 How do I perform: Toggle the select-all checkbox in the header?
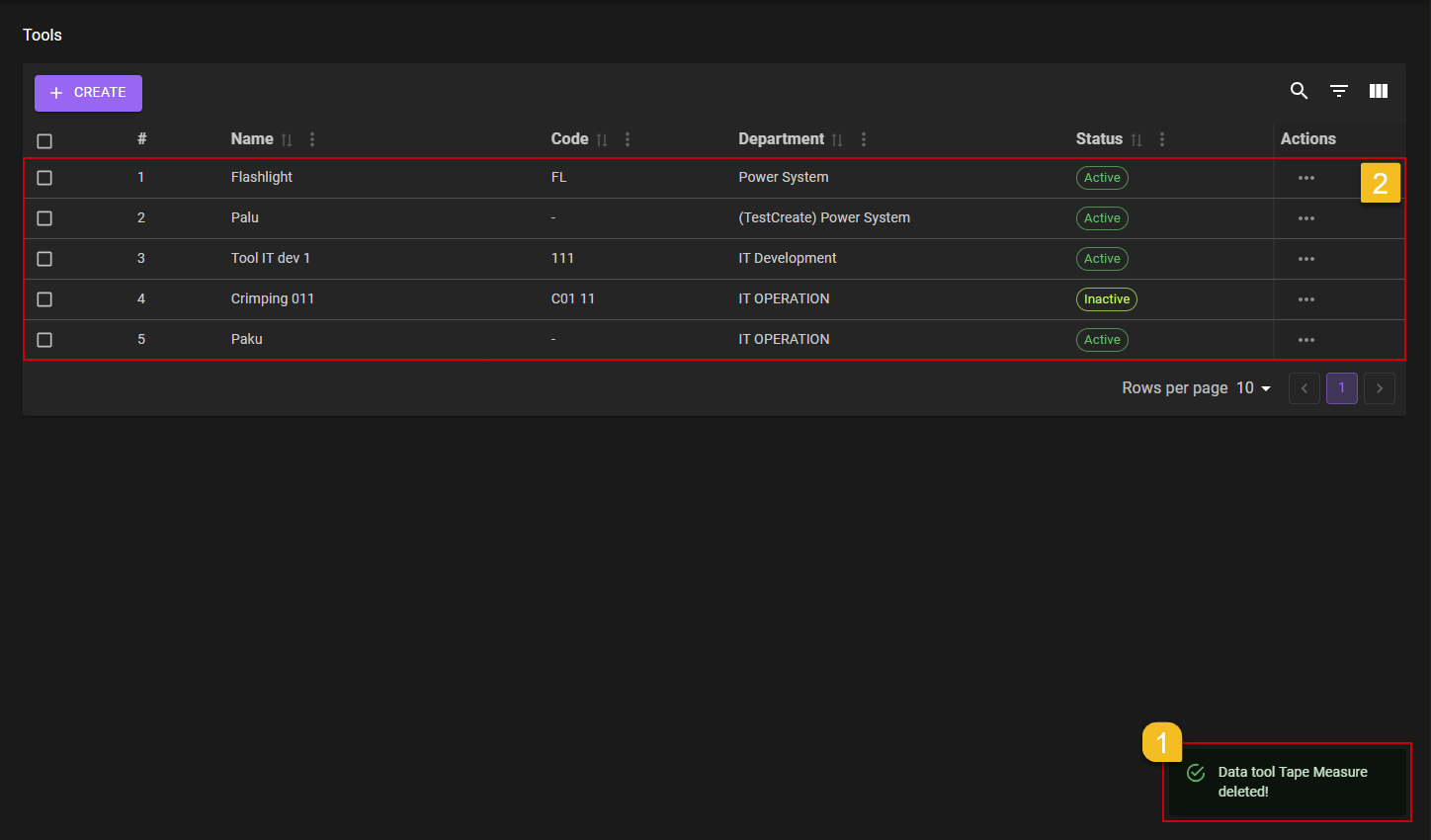(x=44, y=140)
